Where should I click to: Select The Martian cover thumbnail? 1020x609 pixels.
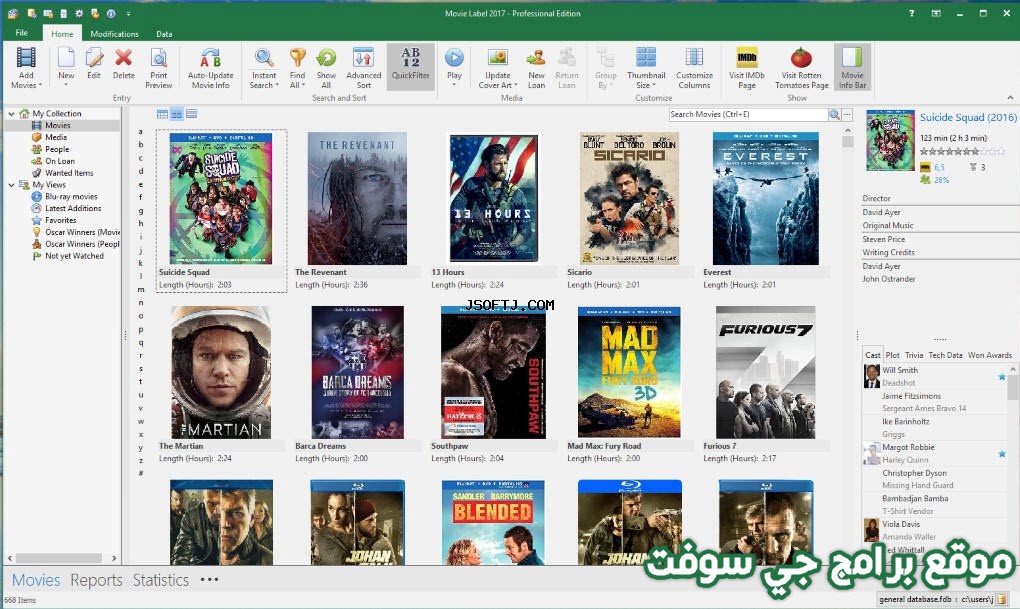[221, 372]
